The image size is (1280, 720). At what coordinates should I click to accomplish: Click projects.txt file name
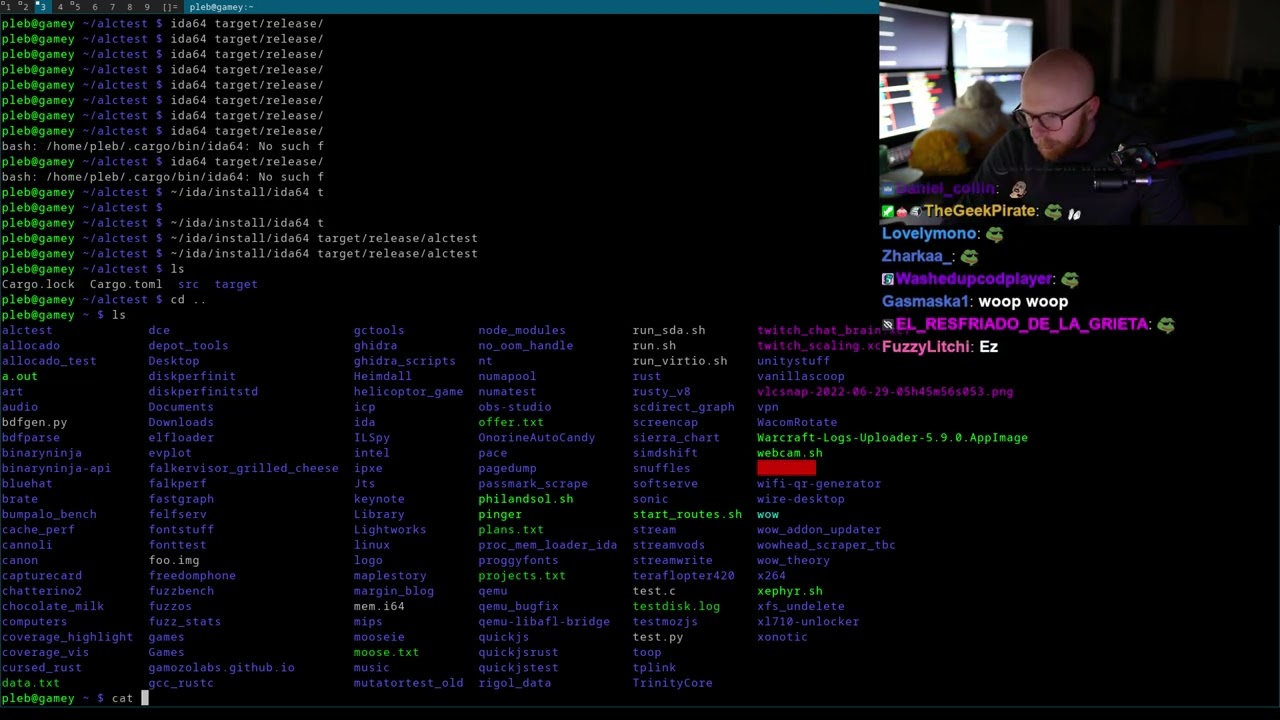522,575
